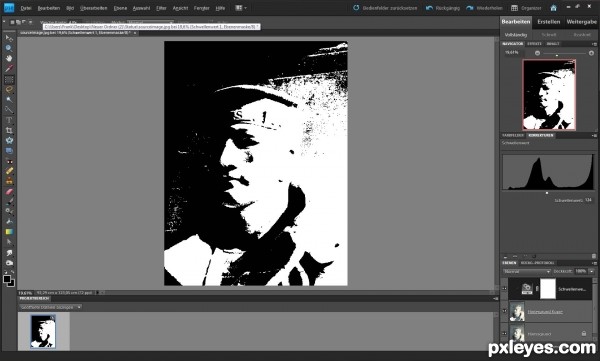Viewport: 600px width, 361px height.
Task: Select the Zoom tool
Action: tap(9, 48)
